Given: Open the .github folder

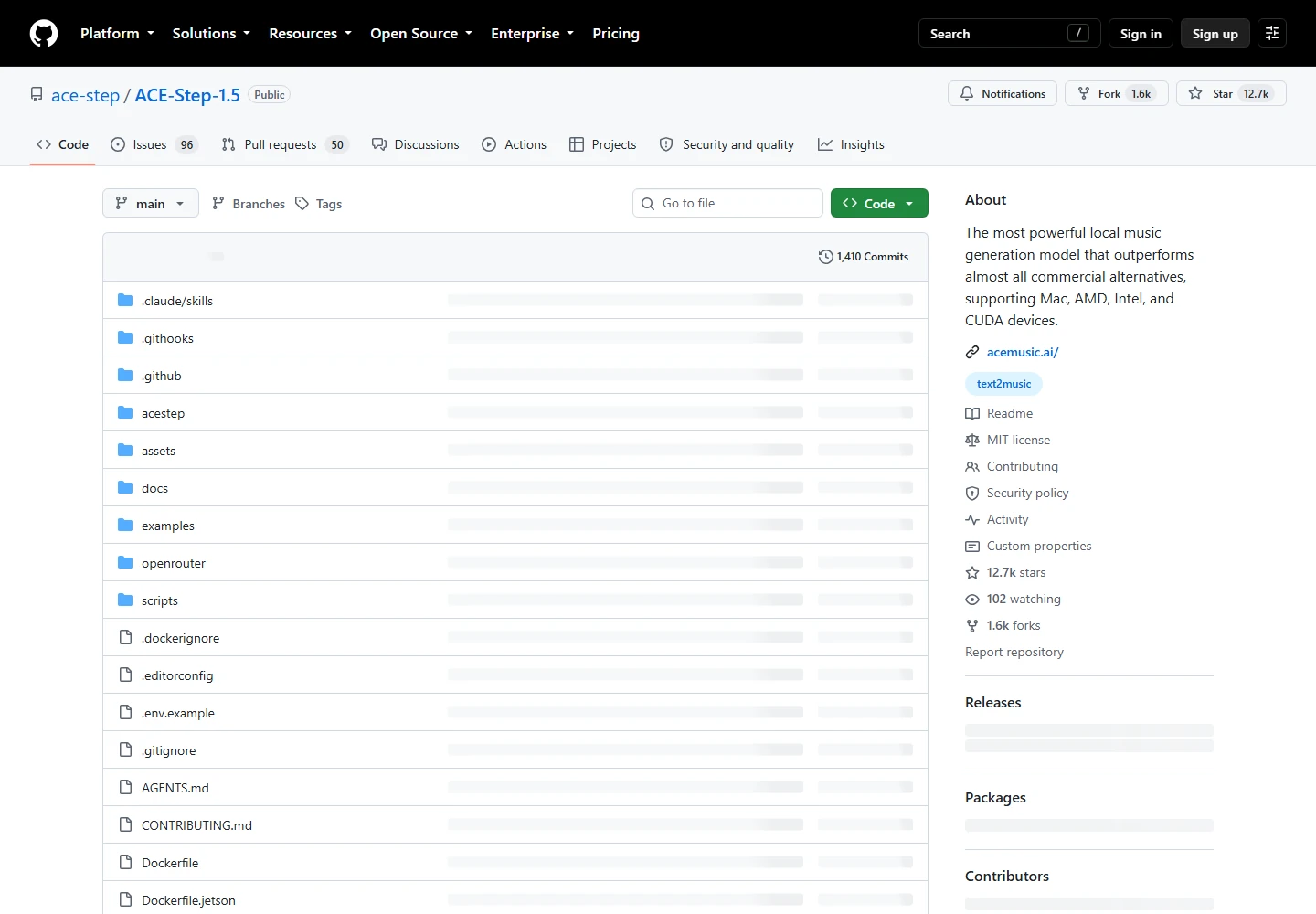Looking at the screenshot, I should coord(162,376).
